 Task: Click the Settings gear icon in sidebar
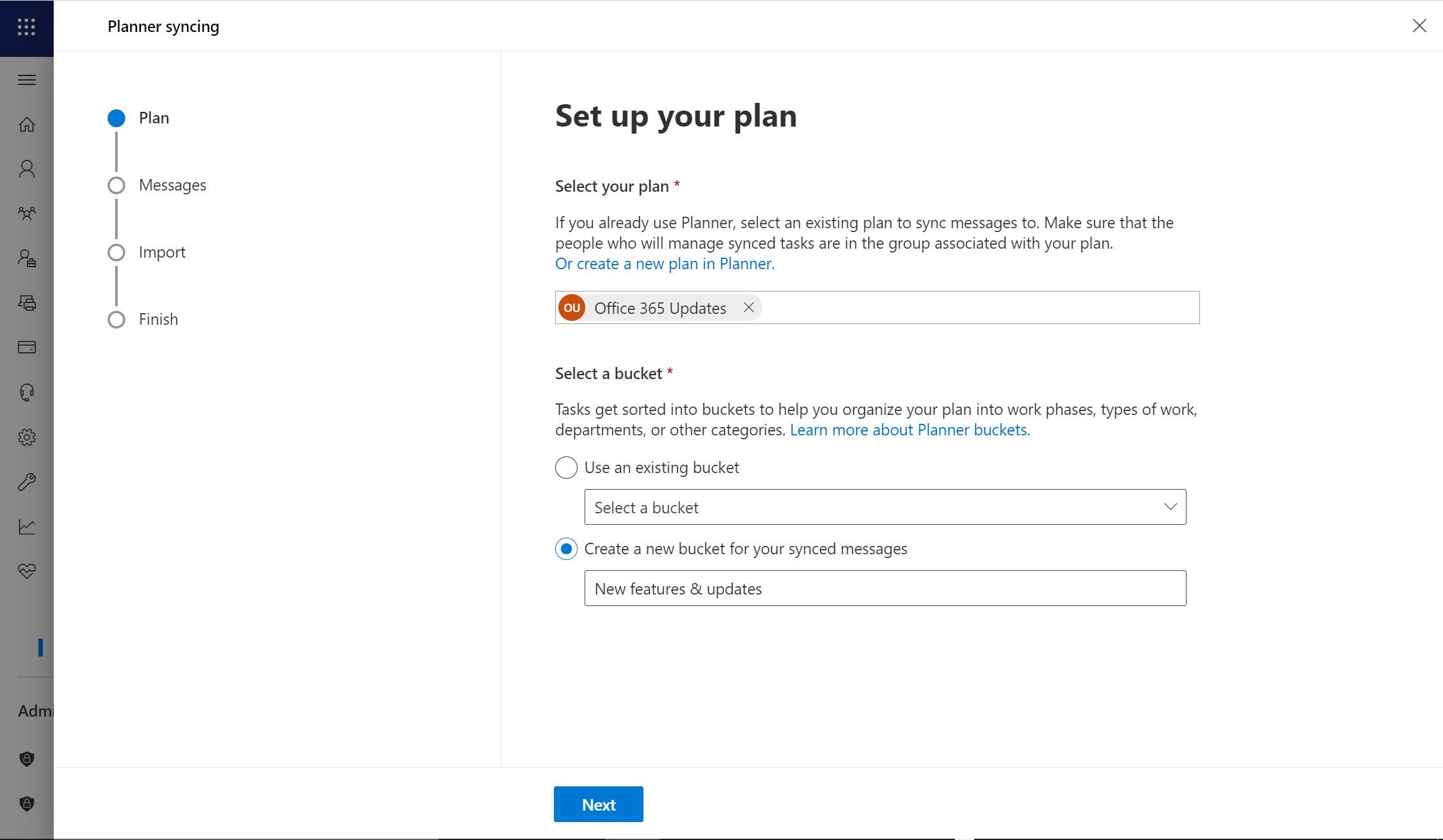[x=26, y=436]
